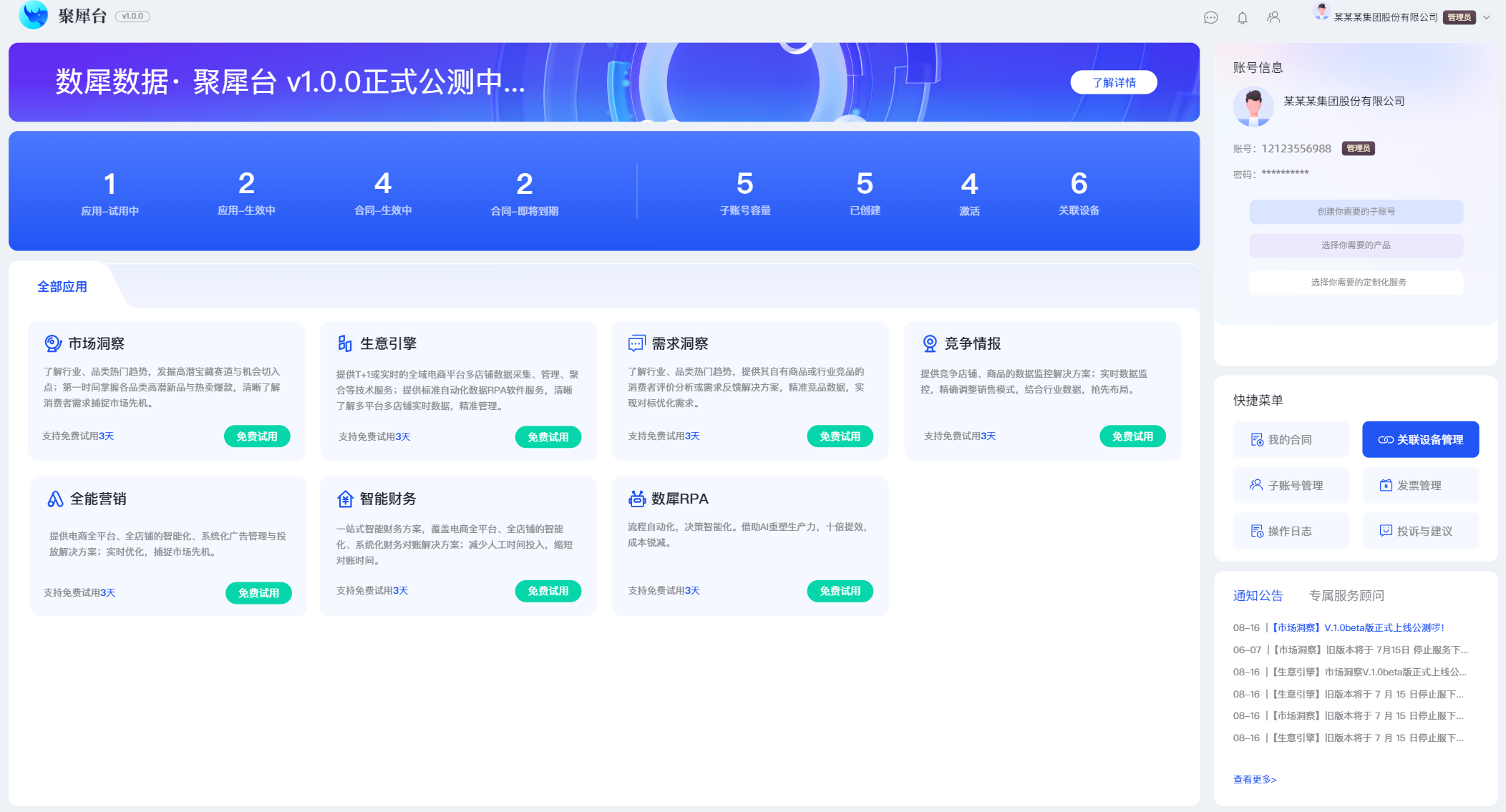Click the 竞争情报 app icon
The image size is (1506, 812).
[x=929, y=343]
